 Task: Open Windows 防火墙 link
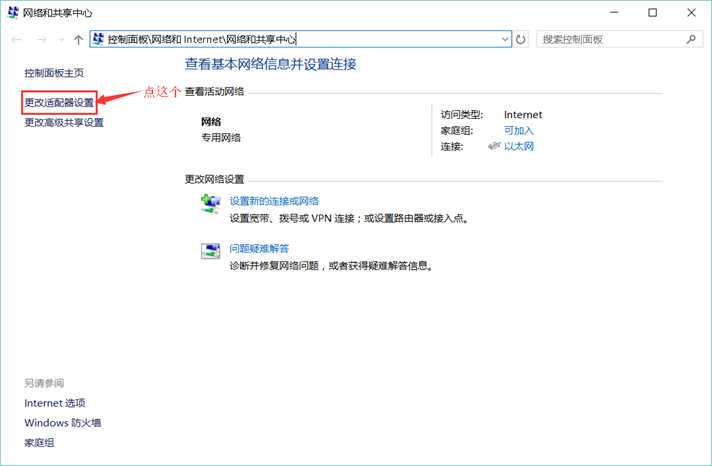coord(63,422)
